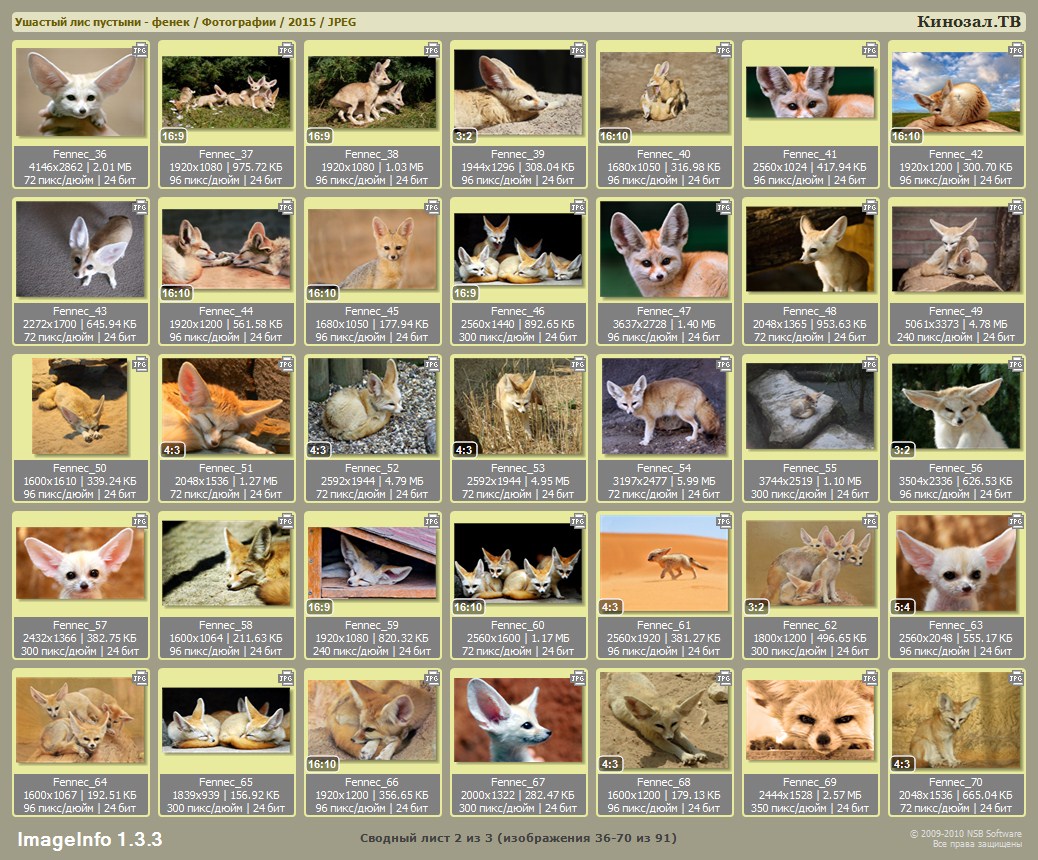
Task: Click the 16:10 badge on Fennec_40
Action: tap(614, 136)
